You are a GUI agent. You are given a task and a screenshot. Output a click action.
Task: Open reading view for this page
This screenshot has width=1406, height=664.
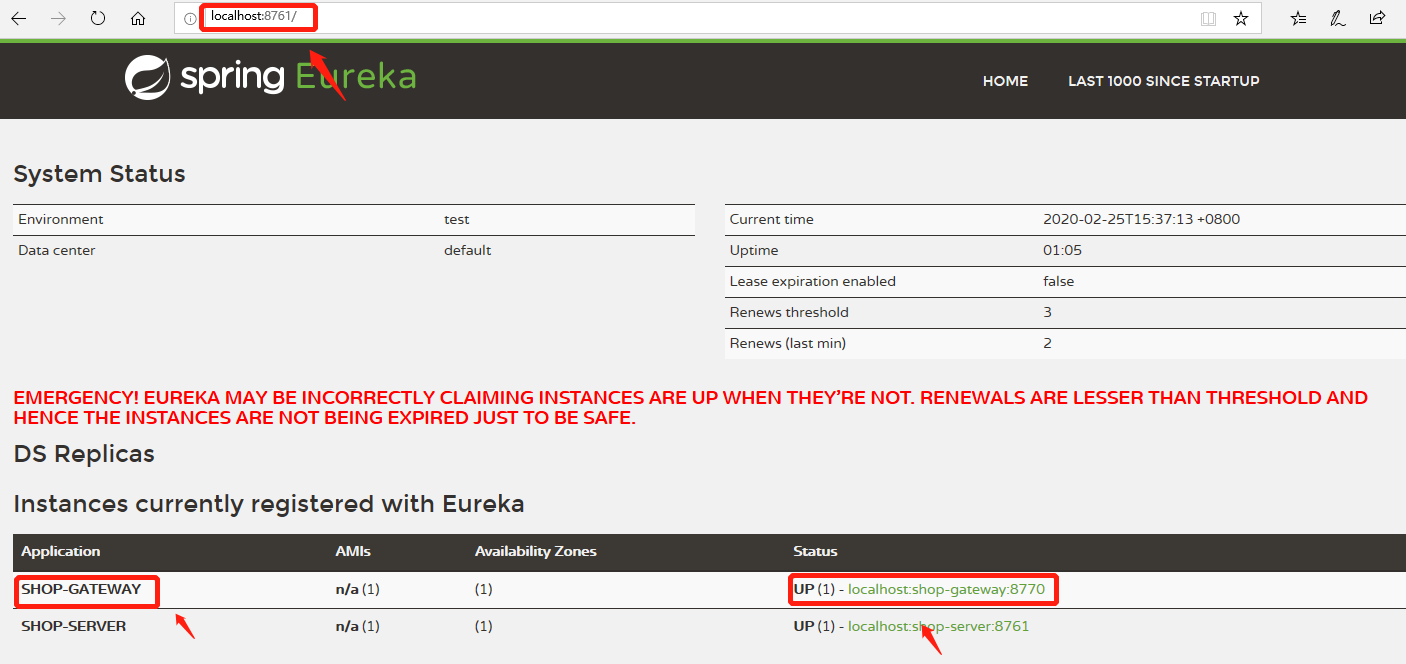tap(1209, 17)
